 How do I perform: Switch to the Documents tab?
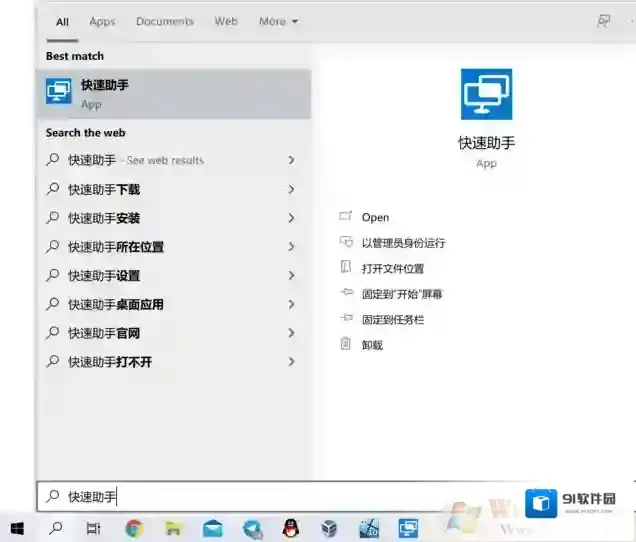click(165, 21)
